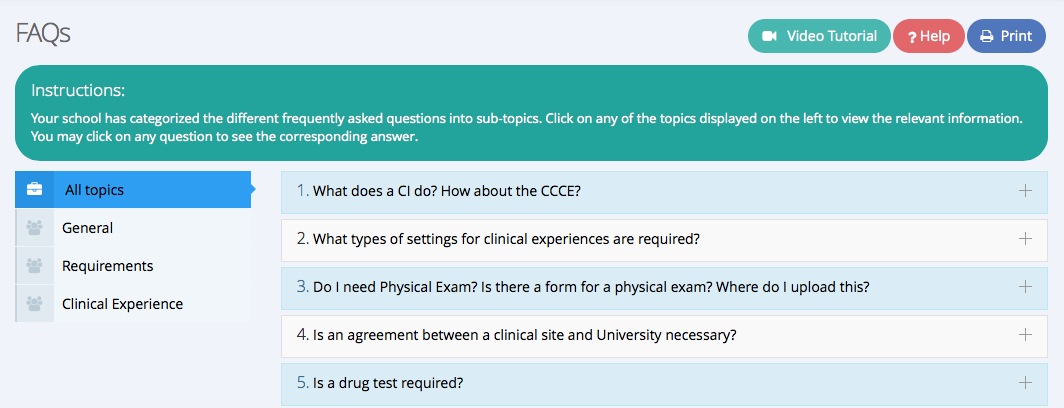Click the printer icon in Print button
Viewport: 1064px width, 408px height.
pos(987,36)
